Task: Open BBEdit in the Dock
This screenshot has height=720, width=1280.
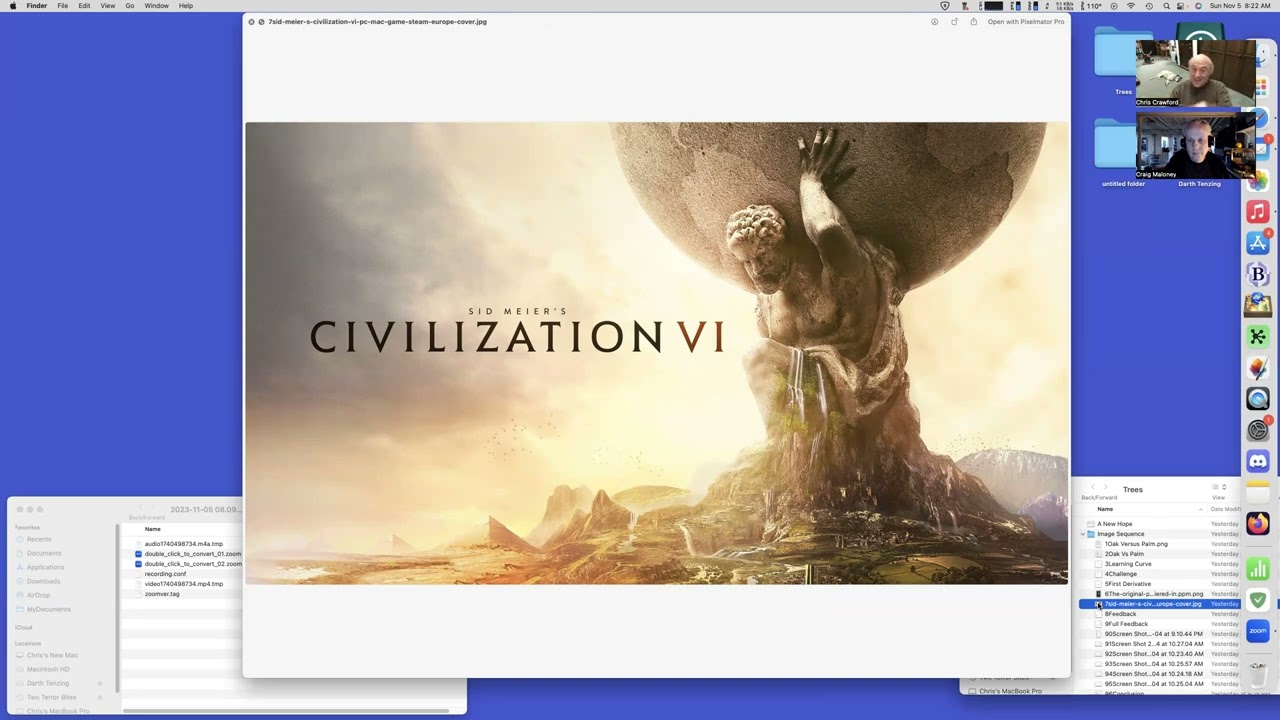Action: click(1258, 274)
